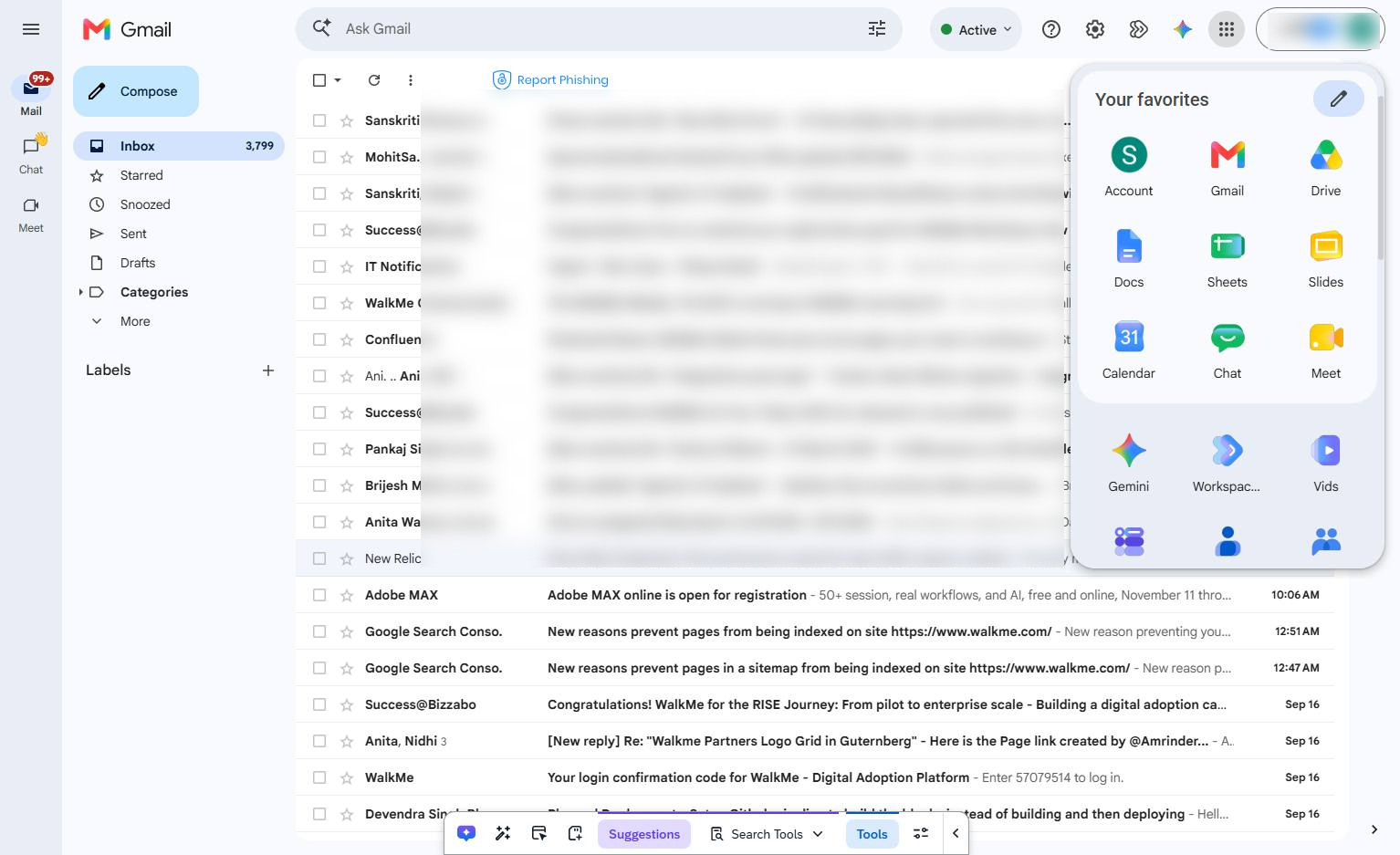This screenshot has width=1400, height=855.
Task: Open Google Drive from favorites panel
Action: click(1325, 168)
